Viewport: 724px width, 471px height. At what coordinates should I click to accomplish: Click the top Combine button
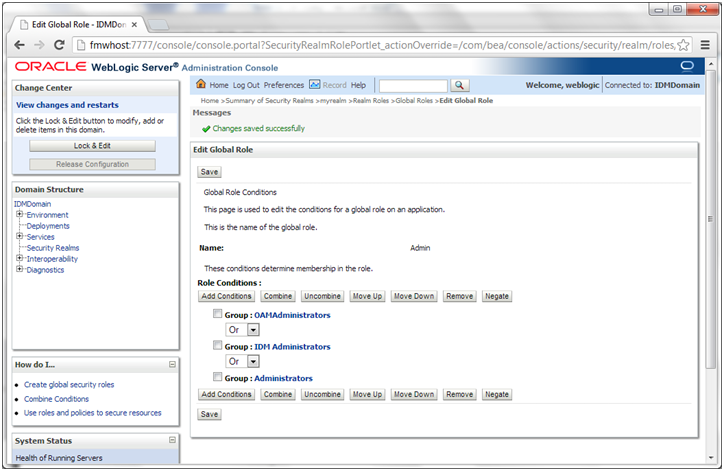pyautogui.click(x=278, y=296)
